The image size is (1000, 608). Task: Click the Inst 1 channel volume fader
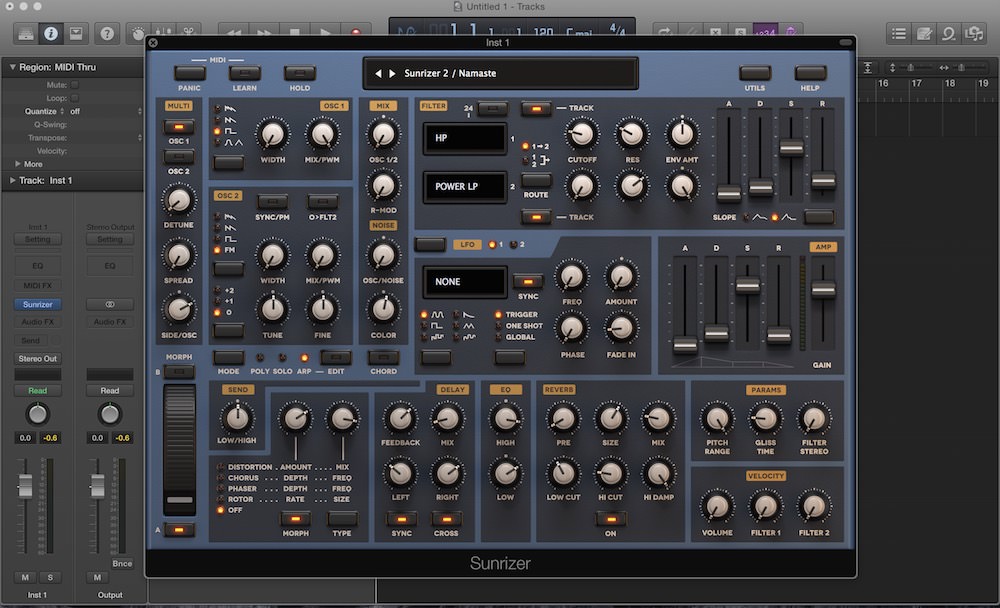pos(25,486)
